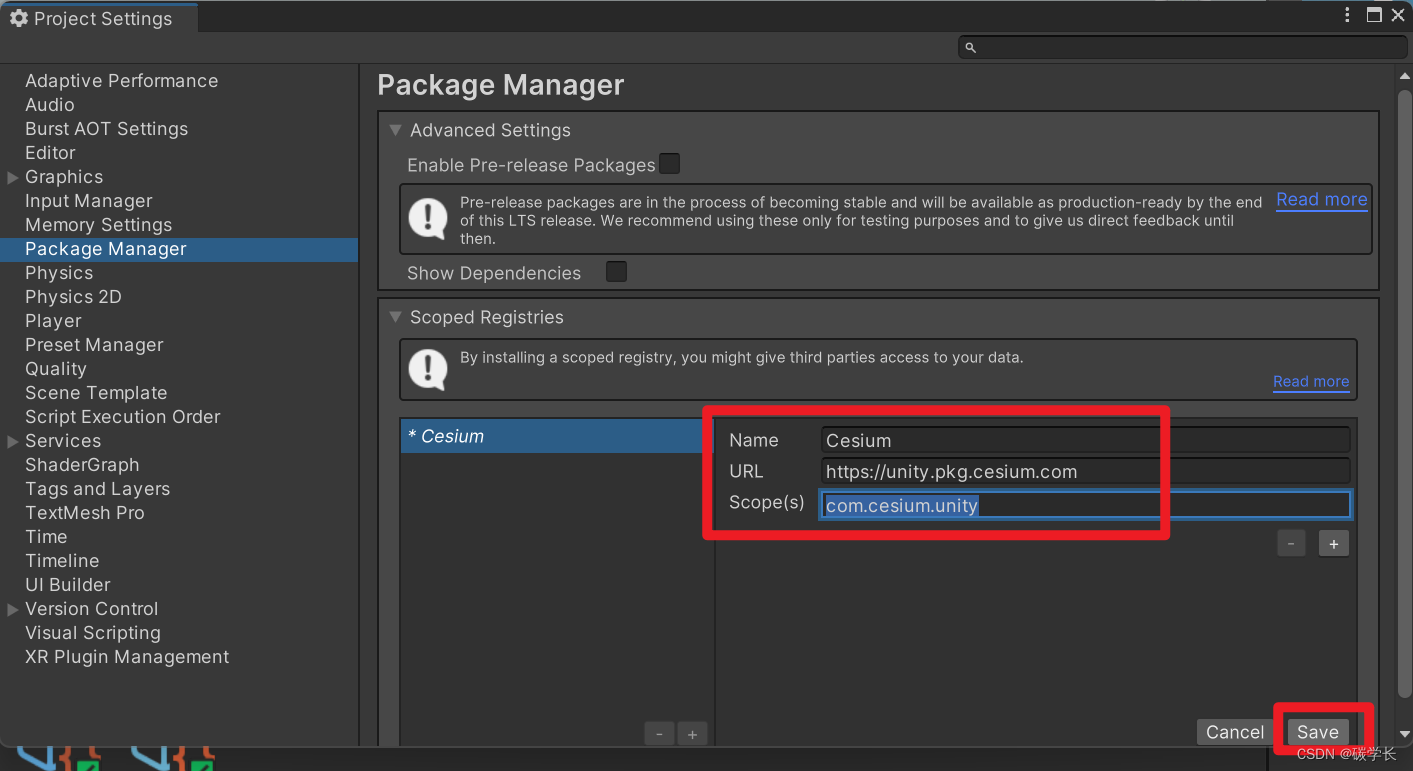Open Read more link for scoped registries
Viewport: 1413px width, 771px height.
pyautogui.click(x=1310, y=381)
